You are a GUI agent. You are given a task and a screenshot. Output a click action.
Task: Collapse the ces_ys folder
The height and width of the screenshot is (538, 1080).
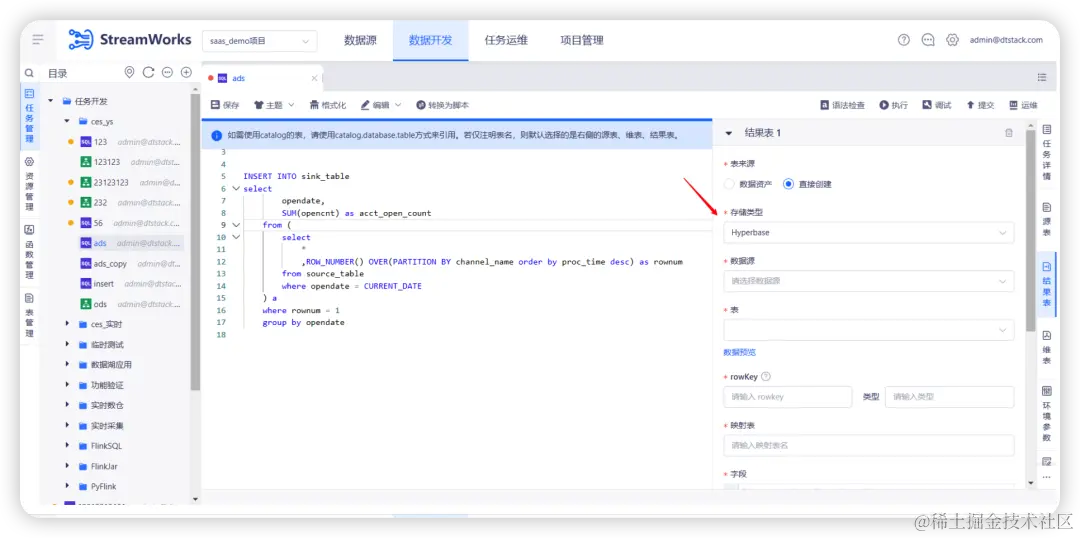(x=67, y=121)
